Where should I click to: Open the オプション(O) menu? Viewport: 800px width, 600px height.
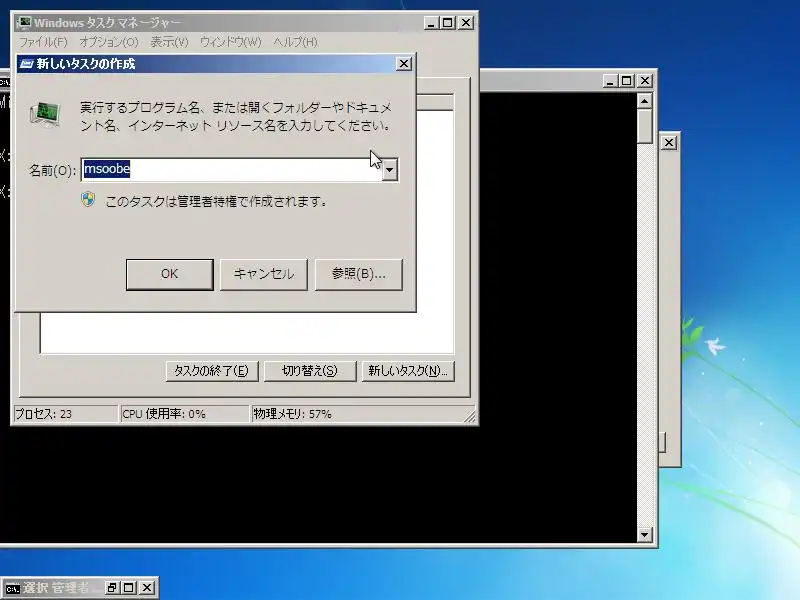pos(109,42)
